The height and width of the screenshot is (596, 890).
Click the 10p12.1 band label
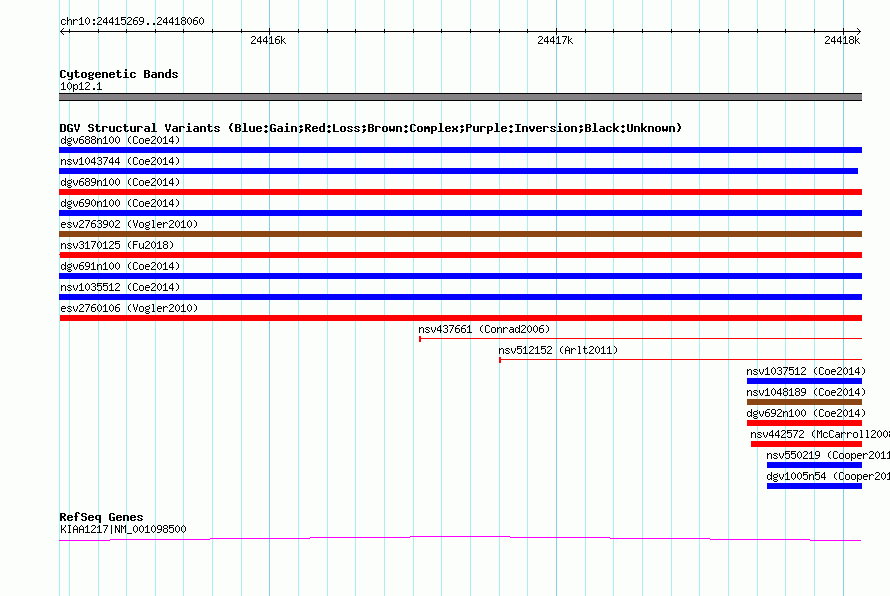coord(81,86)
